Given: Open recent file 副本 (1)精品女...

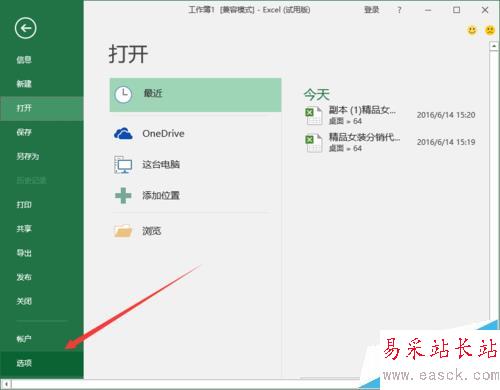Looking at the screenshot, I should pos(390,115).
